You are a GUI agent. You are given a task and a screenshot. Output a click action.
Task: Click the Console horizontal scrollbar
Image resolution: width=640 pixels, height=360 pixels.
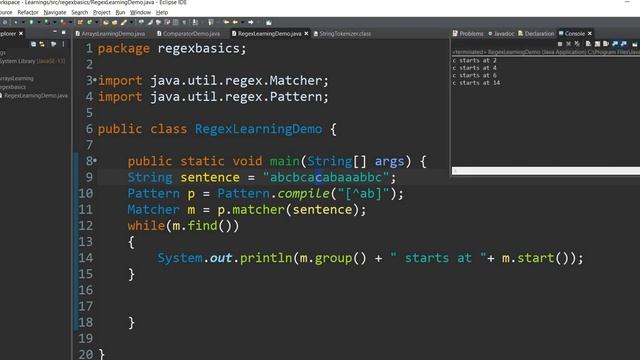pyautogui.click(x=546, y=171)
